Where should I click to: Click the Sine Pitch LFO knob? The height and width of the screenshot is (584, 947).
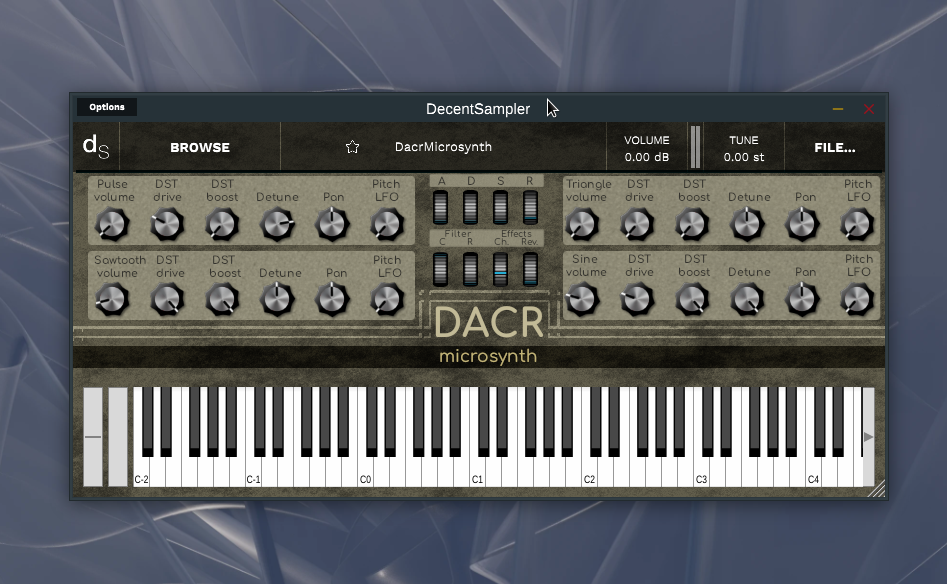pyautogui.click(x=857, y=300)
